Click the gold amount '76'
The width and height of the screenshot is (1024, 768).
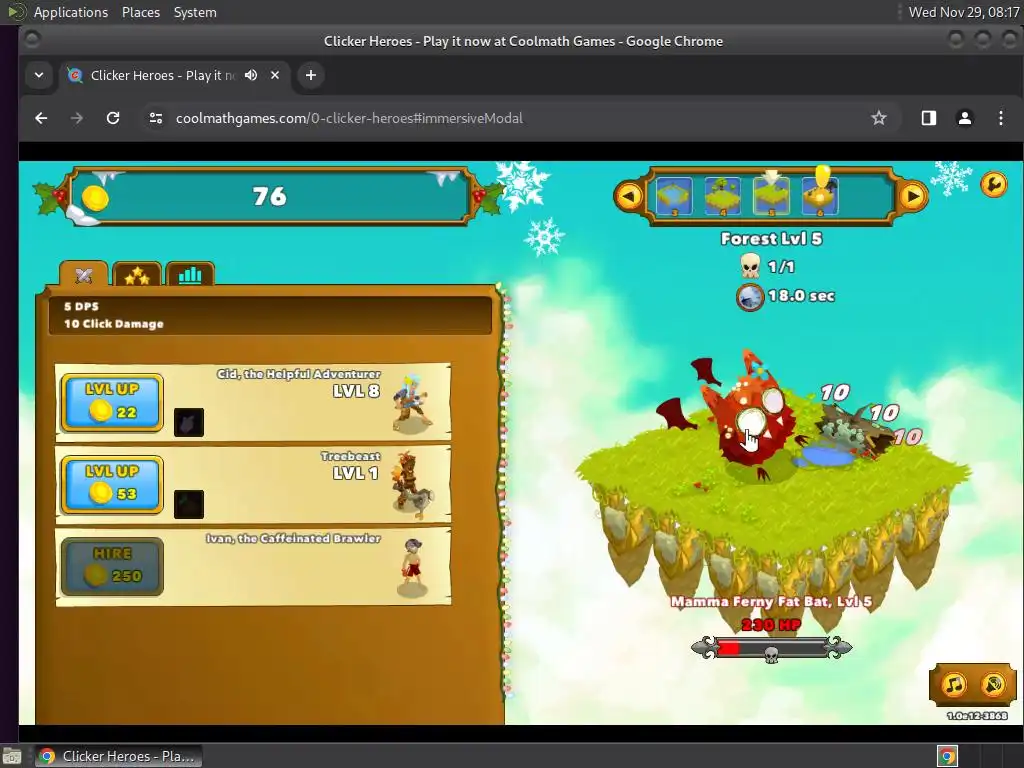click(x=270, y=196)
